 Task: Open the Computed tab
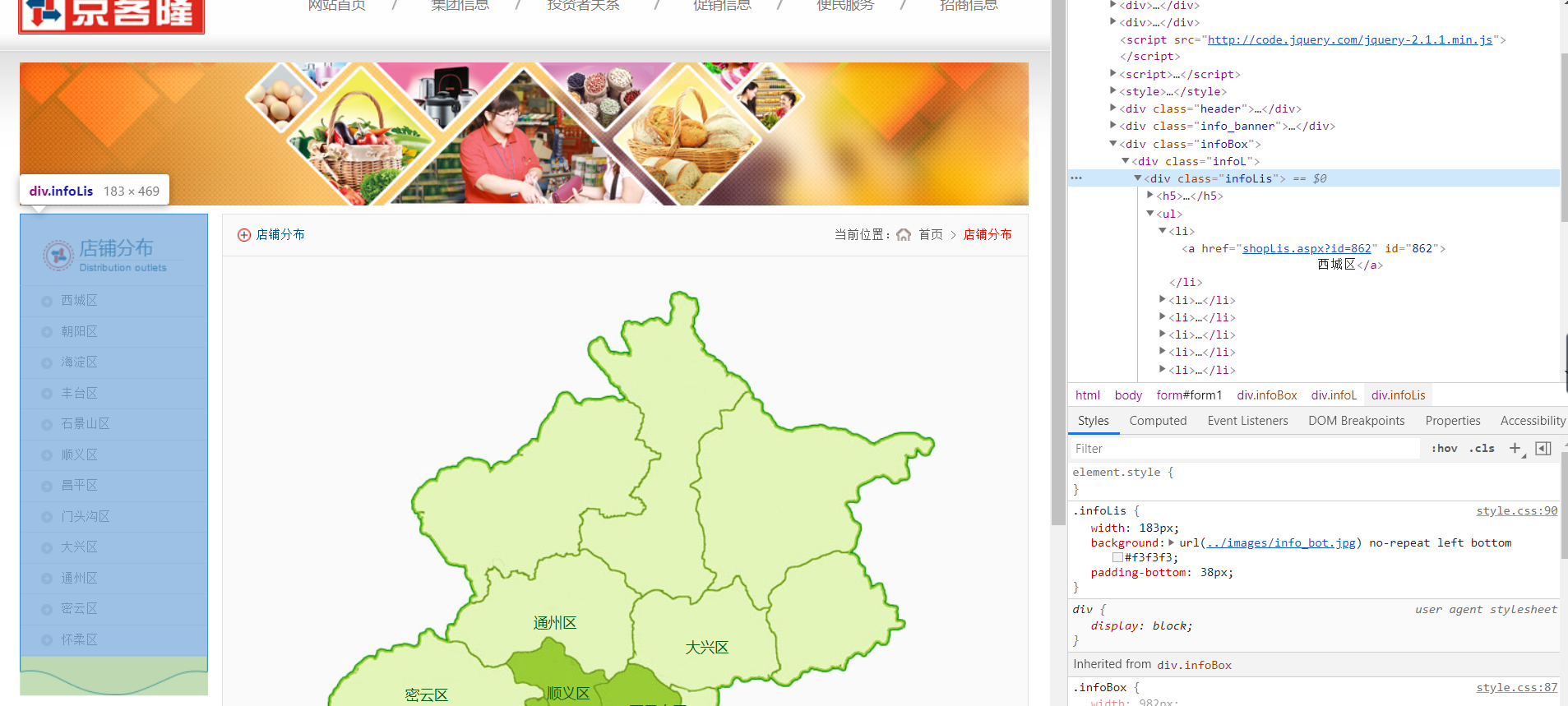tap(1158, 421)
